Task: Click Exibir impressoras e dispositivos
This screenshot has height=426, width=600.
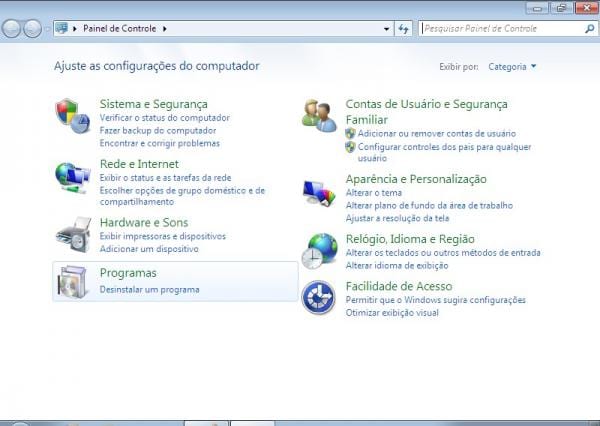Action: 163,236
